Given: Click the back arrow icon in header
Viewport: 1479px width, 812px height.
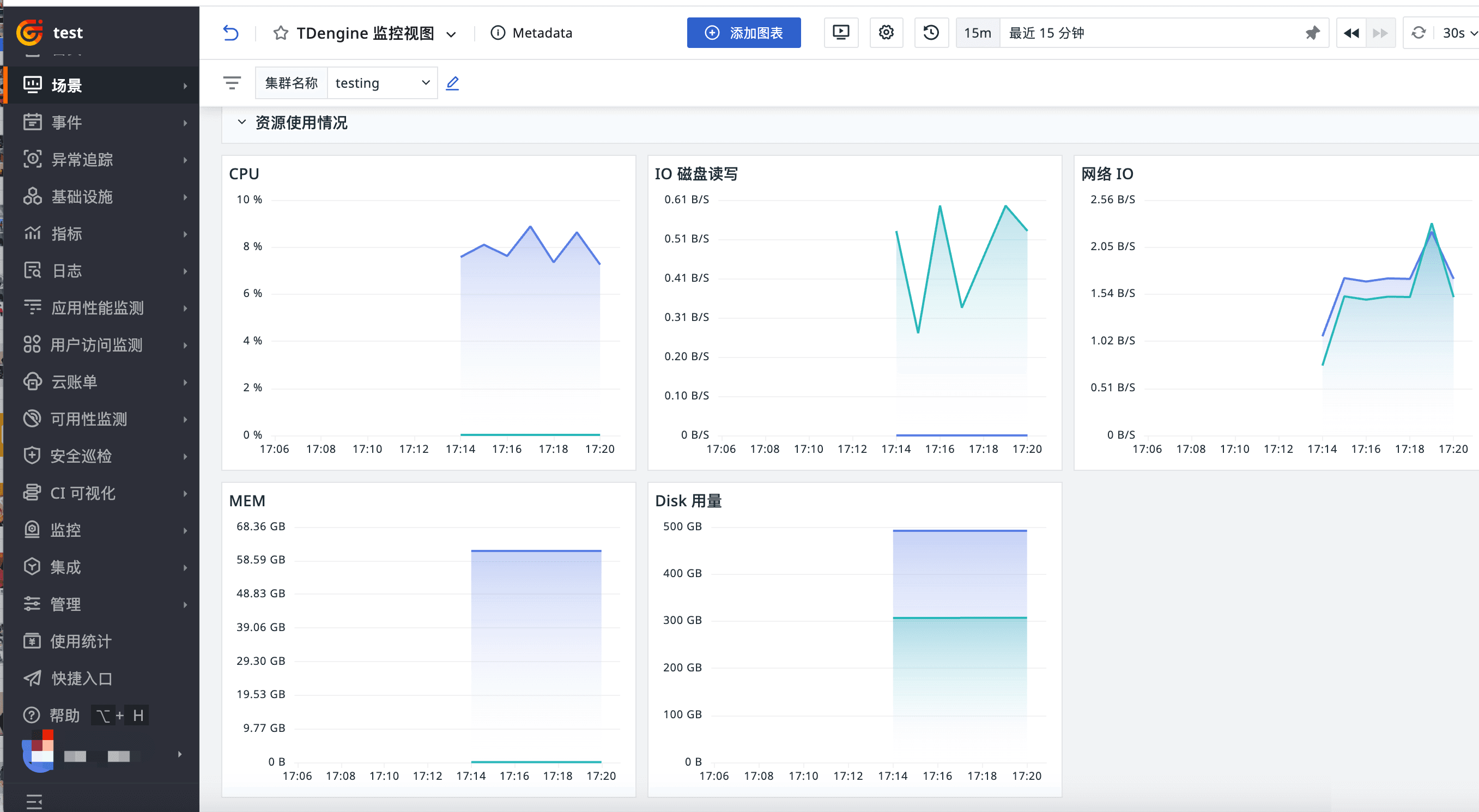Looking at the screenshot, I should pos(230,33).
